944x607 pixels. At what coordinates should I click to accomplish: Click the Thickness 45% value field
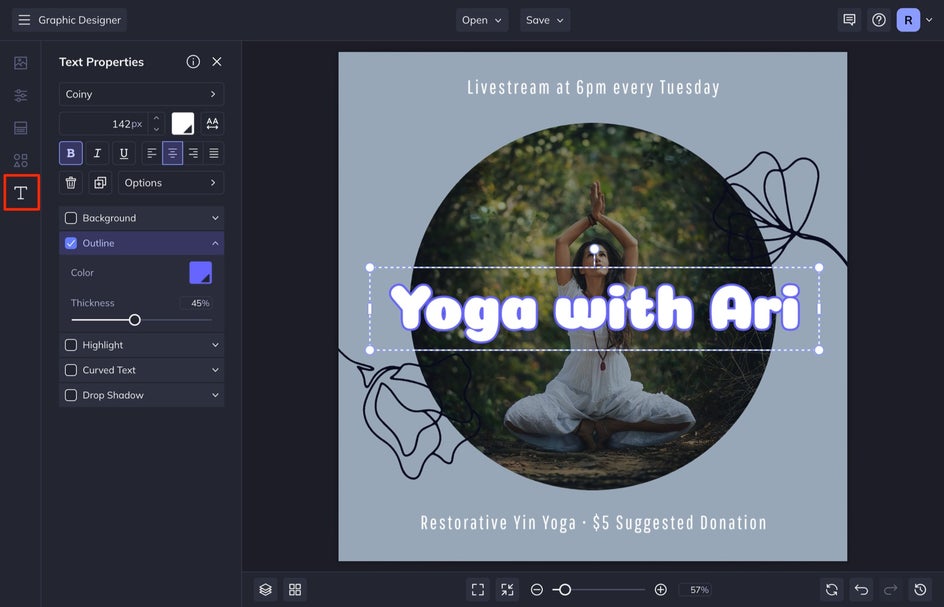(196, 303)
